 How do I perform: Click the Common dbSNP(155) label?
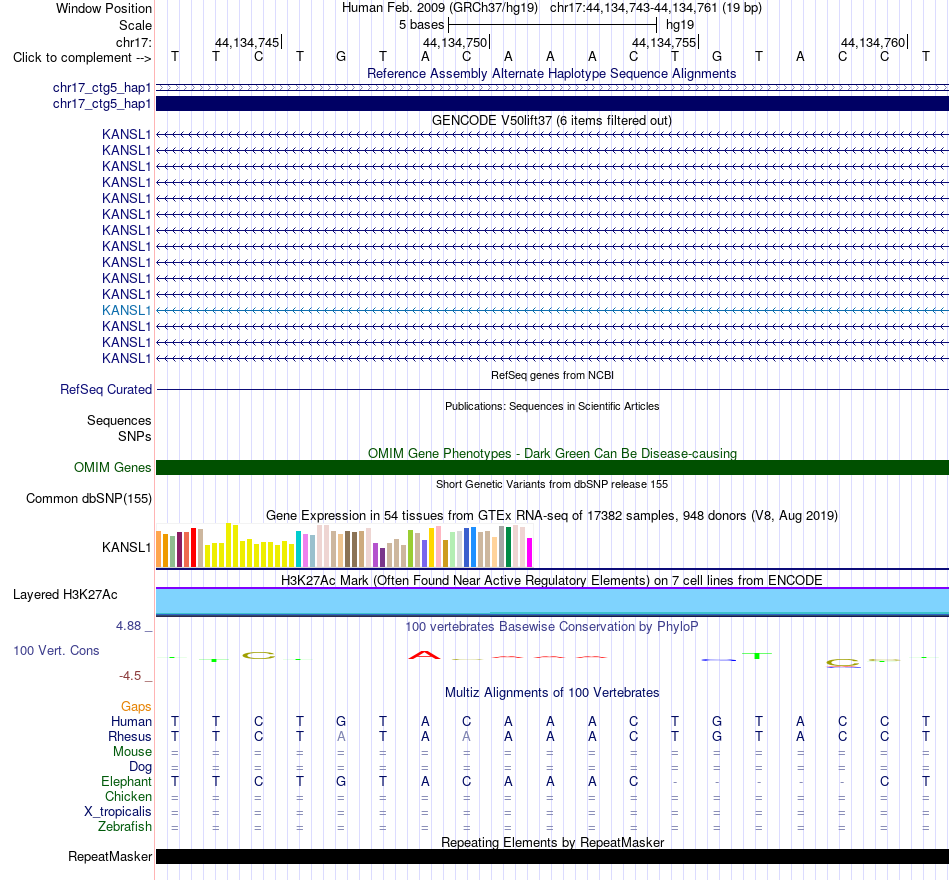(88, 498)
